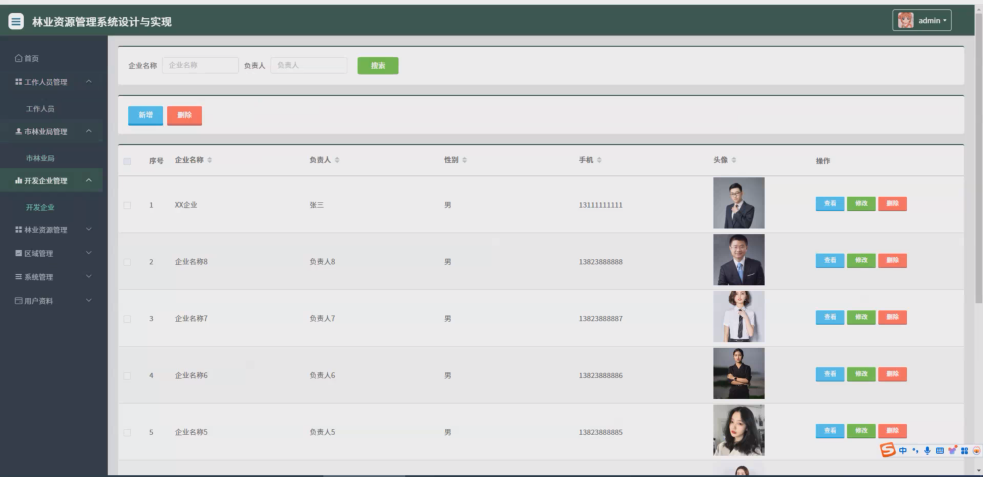Sort by 负责人 column arrow icon
This screenshot has width=983, height=477.
tap(337, 160)
